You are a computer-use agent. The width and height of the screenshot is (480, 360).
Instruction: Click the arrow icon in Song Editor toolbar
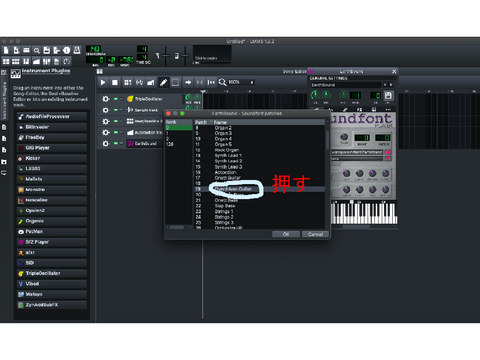coord(188,82)
